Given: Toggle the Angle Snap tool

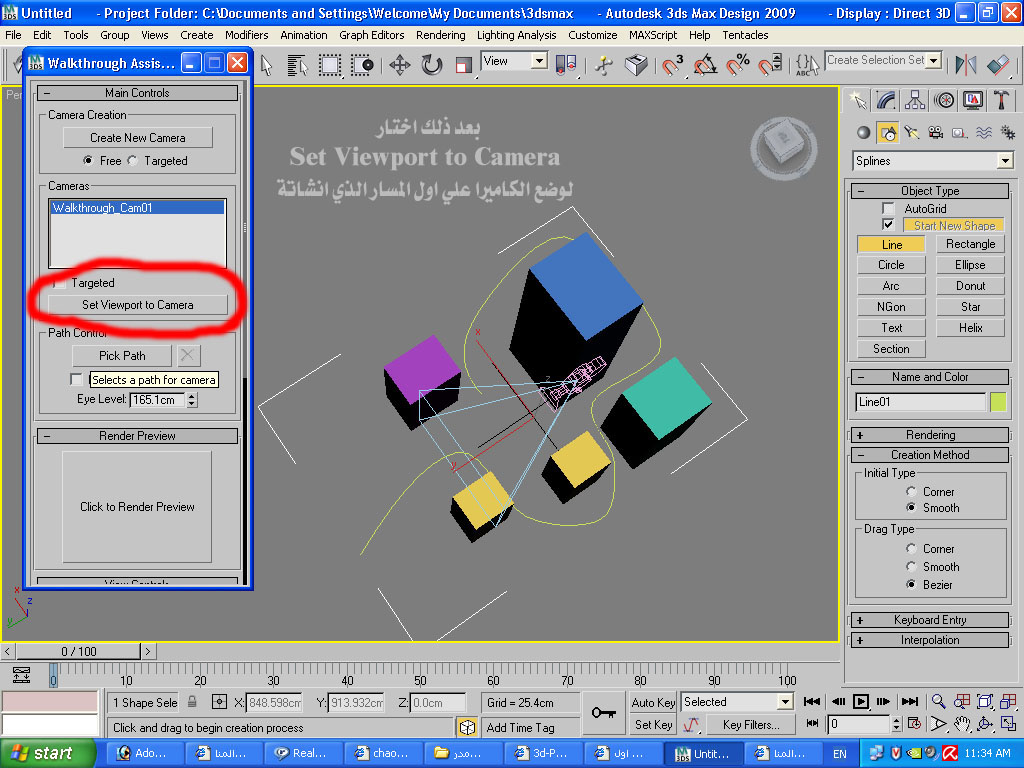Looking at the screenshot, I should [x=705, y=65].
